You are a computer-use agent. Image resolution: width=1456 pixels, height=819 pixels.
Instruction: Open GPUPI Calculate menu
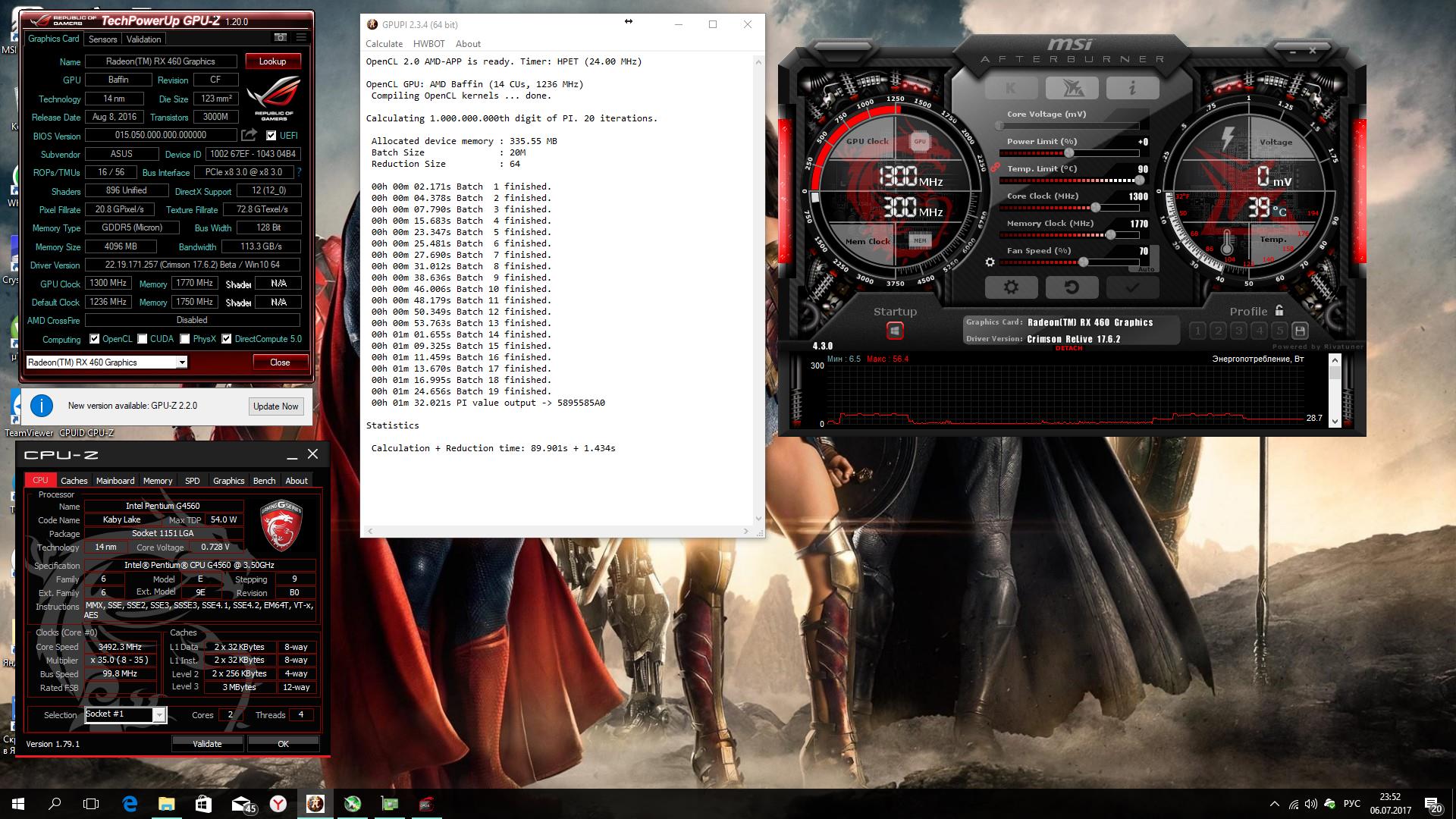click(384, 44)
